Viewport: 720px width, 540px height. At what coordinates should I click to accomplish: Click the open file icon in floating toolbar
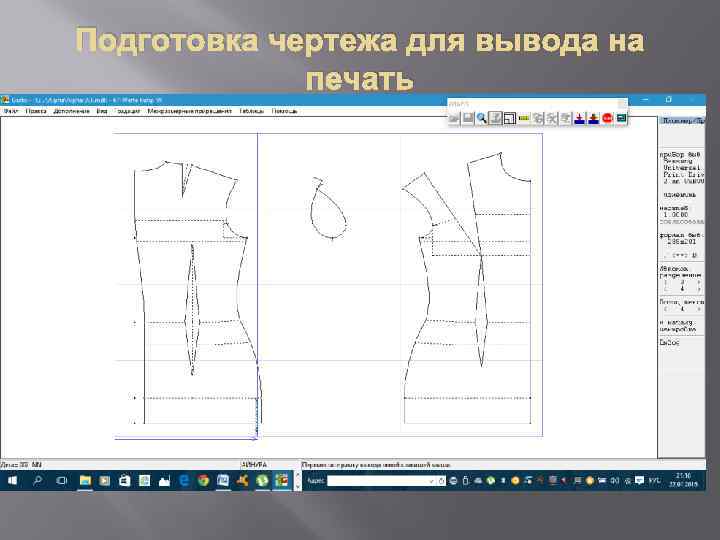454,118
